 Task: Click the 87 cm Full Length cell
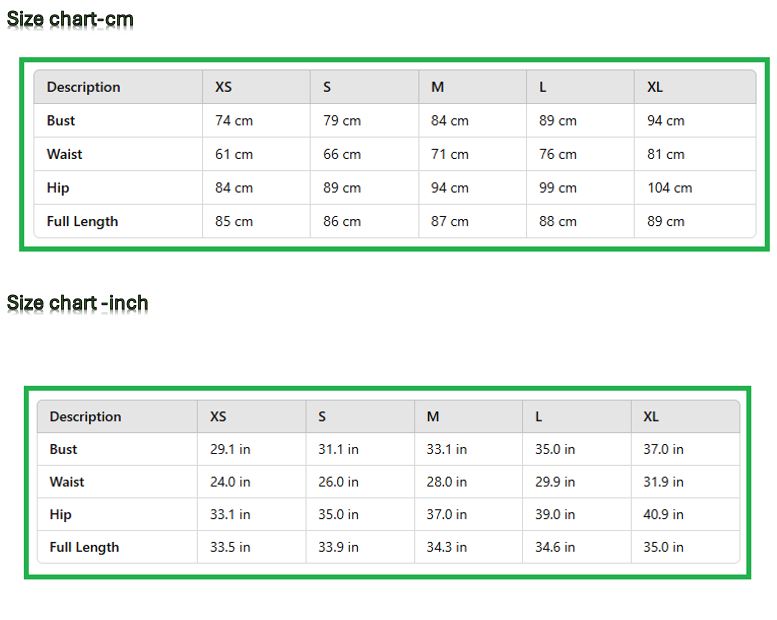coord(449,222)
